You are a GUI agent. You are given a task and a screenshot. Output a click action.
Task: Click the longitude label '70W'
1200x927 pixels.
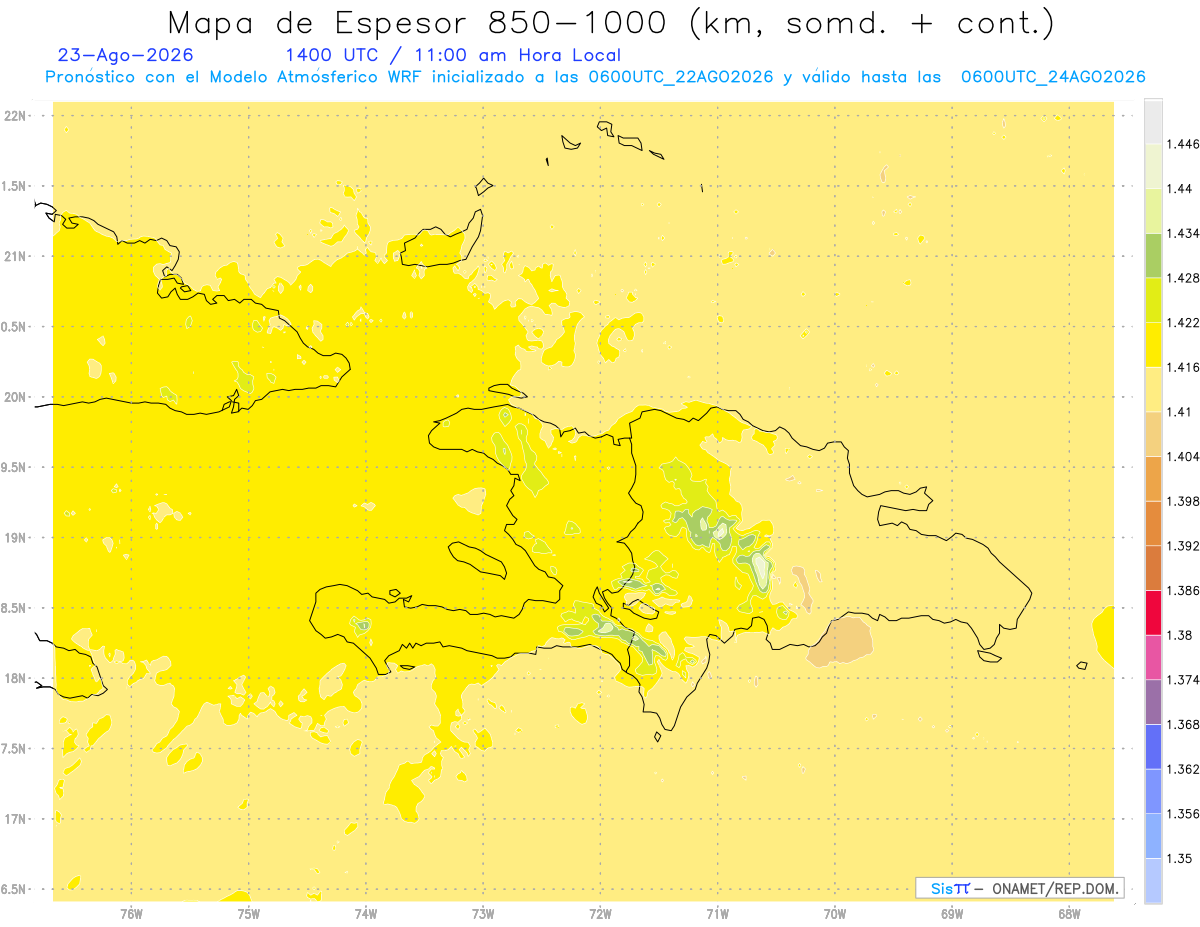pyautogui.click(x=835, y=914)
